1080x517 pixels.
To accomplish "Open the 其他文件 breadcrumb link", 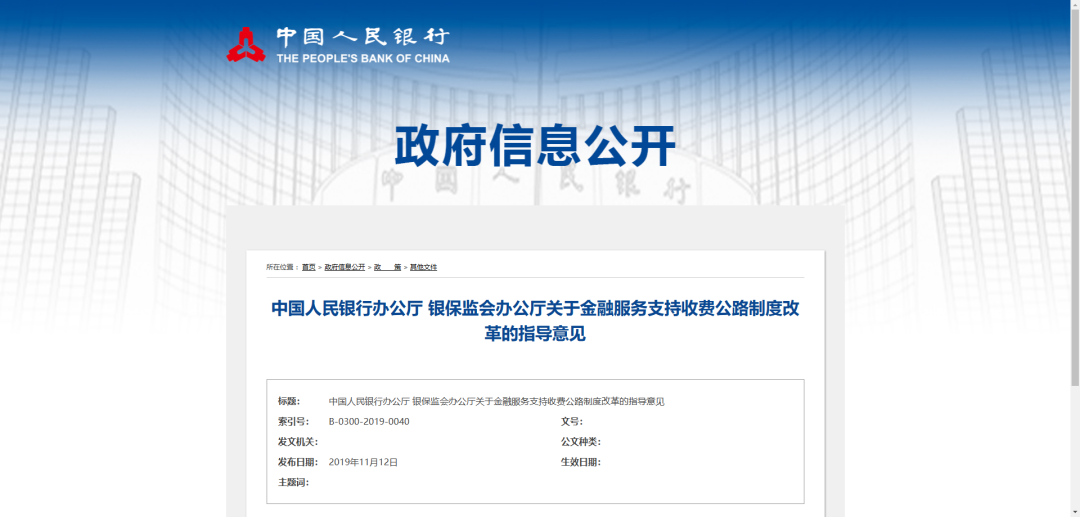I will (x=424, y=267).
